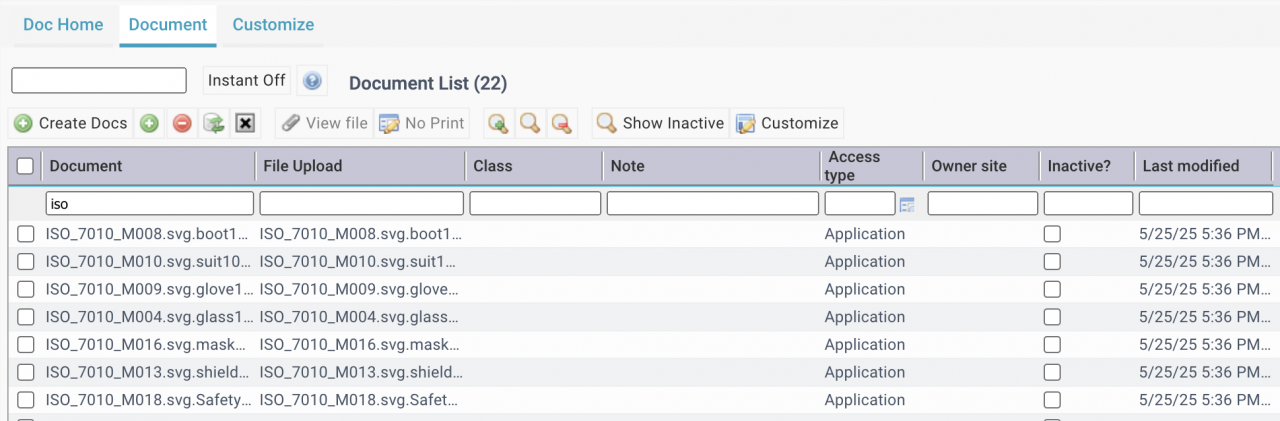Click the Customize toolbar button
The height and width of the screenshot is (421, 1280).
(787, 123)
